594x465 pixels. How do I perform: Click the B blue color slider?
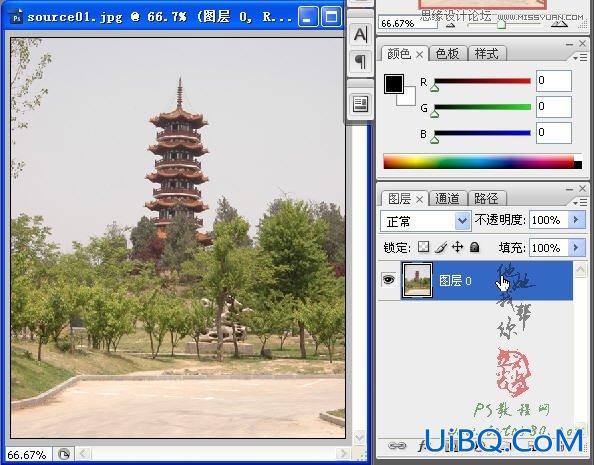482,133
